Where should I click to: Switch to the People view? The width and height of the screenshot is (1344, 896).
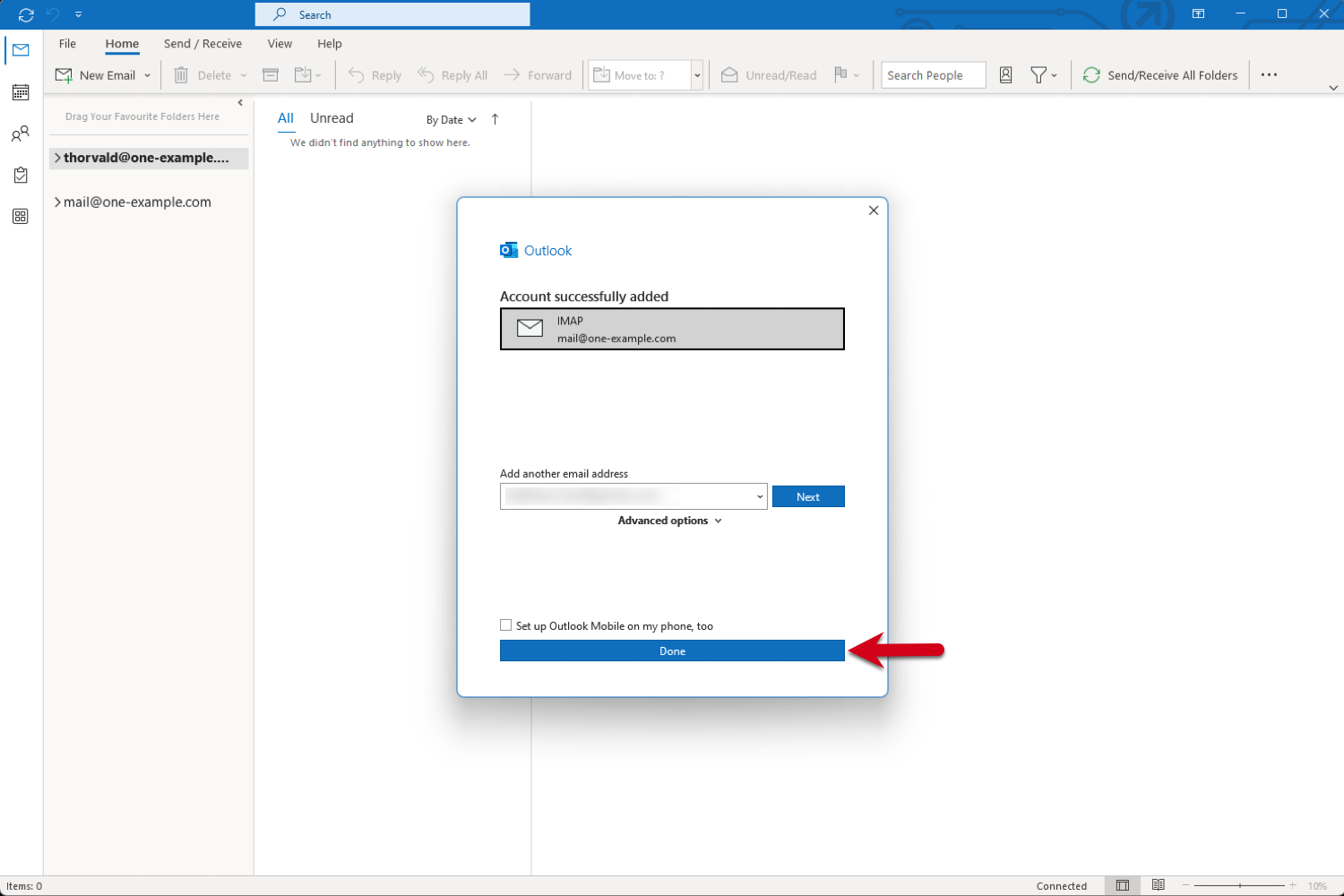[21, 134]
